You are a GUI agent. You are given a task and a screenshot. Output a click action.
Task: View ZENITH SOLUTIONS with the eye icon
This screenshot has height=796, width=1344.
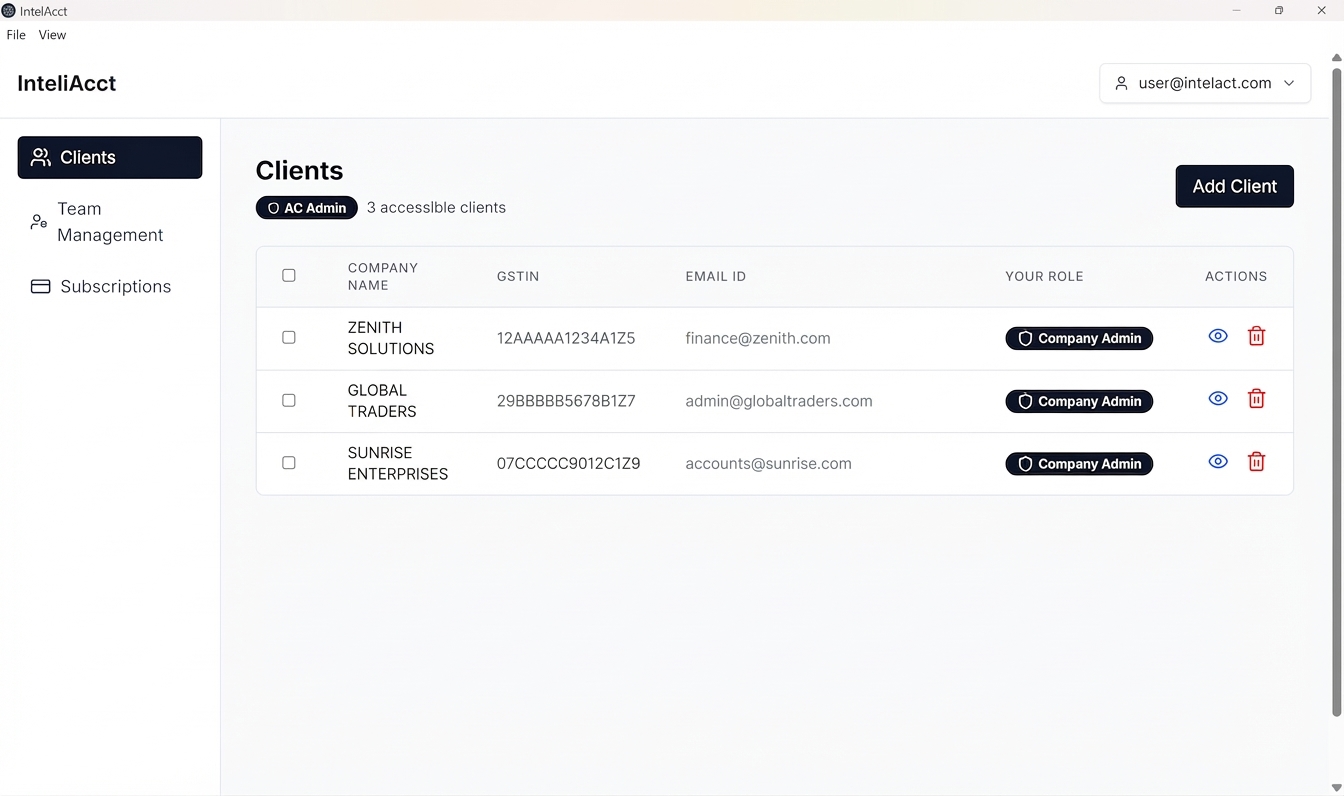[1218, 336]
